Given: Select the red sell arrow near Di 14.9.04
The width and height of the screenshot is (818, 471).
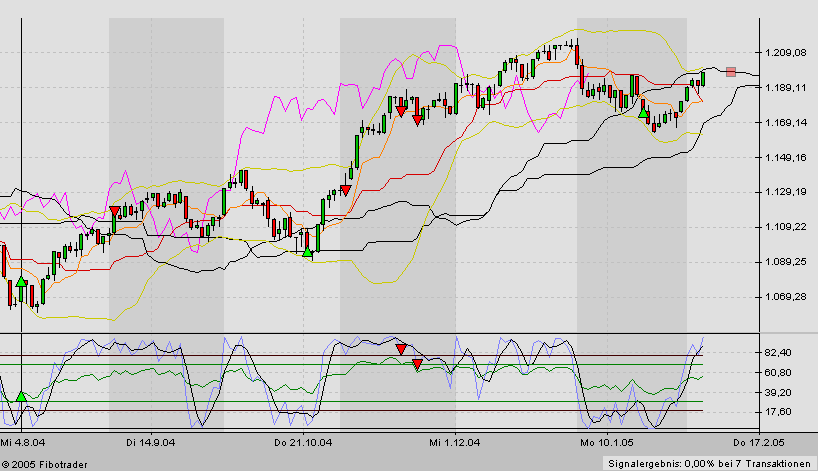Looking at the screenshot, I should point(115,211).
